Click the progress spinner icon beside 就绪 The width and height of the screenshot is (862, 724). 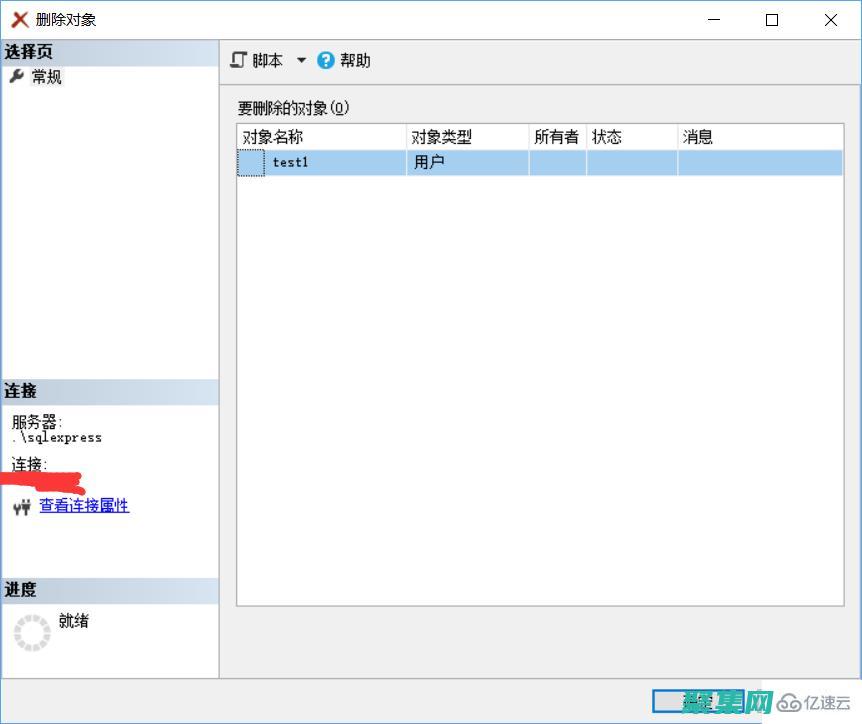pyautogui.click(x=32, y=633)
